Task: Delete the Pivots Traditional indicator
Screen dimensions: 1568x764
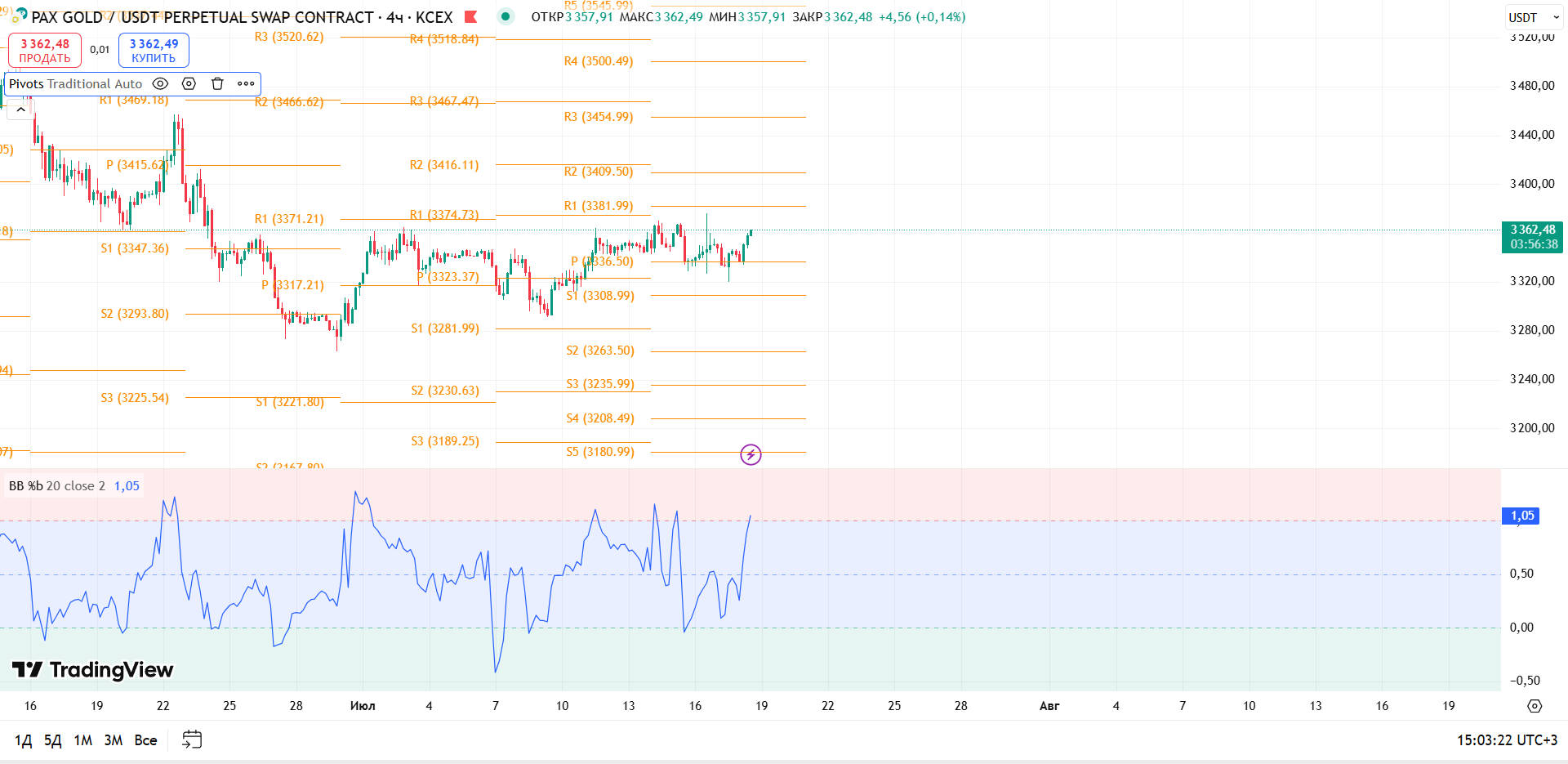Action: point(217,83)
